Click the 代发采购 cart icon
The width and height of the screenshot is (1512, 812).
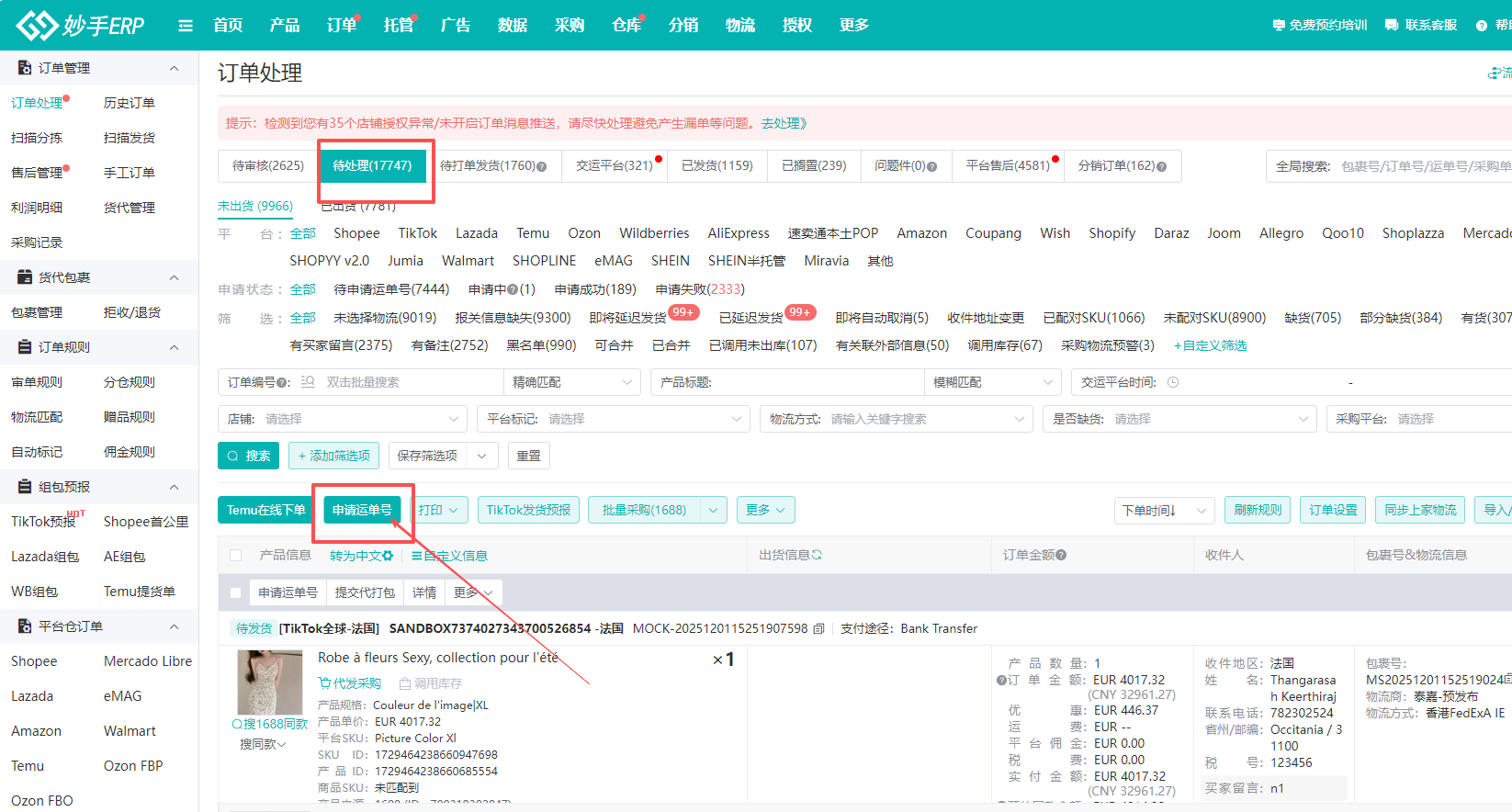tap(324, 683)
